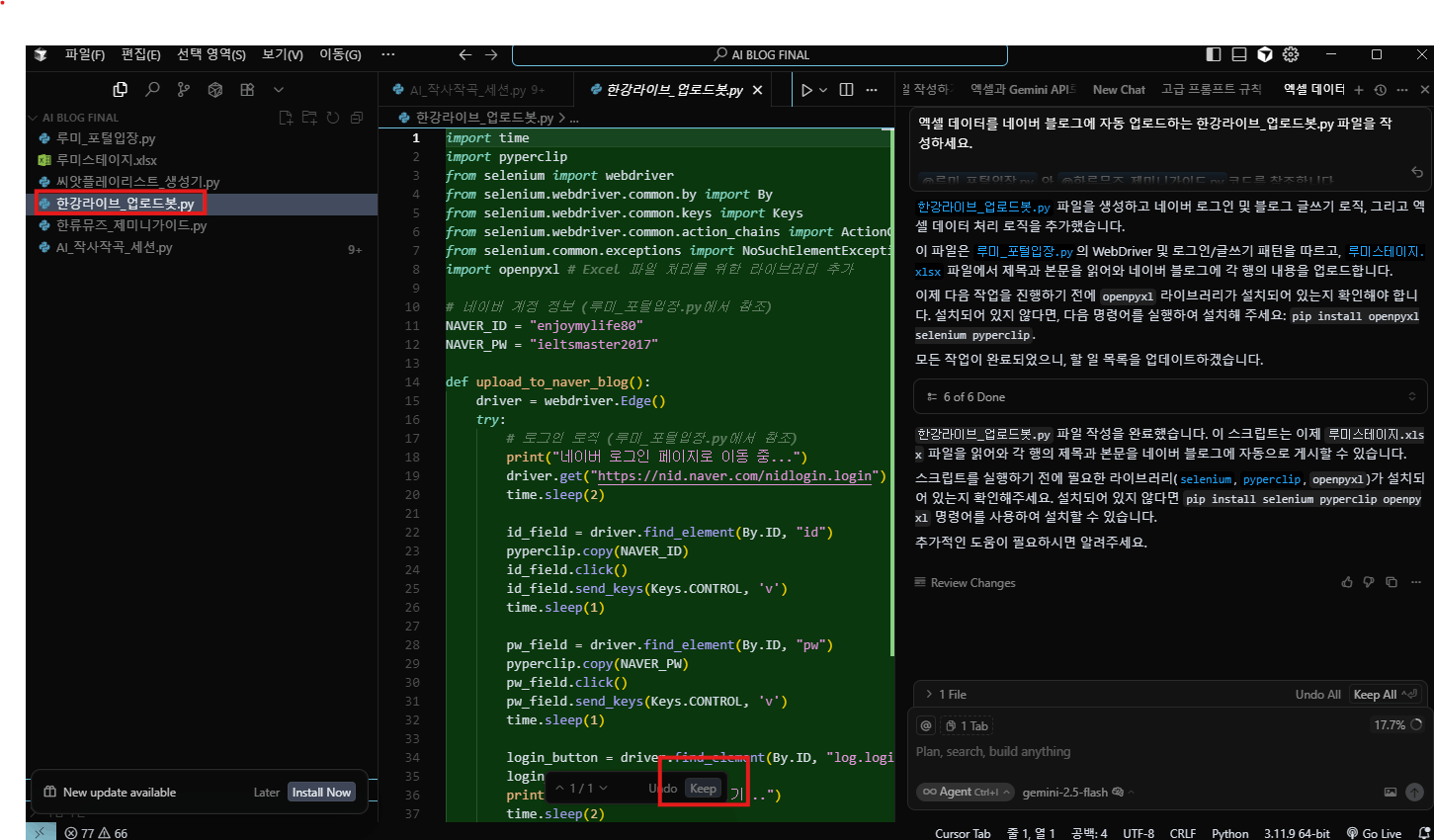Click the 'Plan, search, build anything' input field
Viewport: 1434px width, 840px height.
[x=1087, y=752]
